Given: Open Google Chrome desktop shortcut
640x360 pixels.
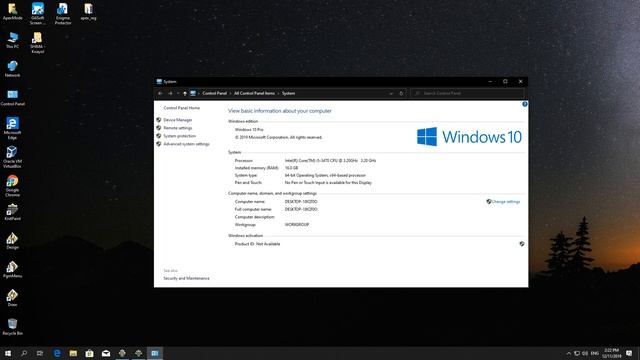Looking at the screenshot, I should pos(12,186).
